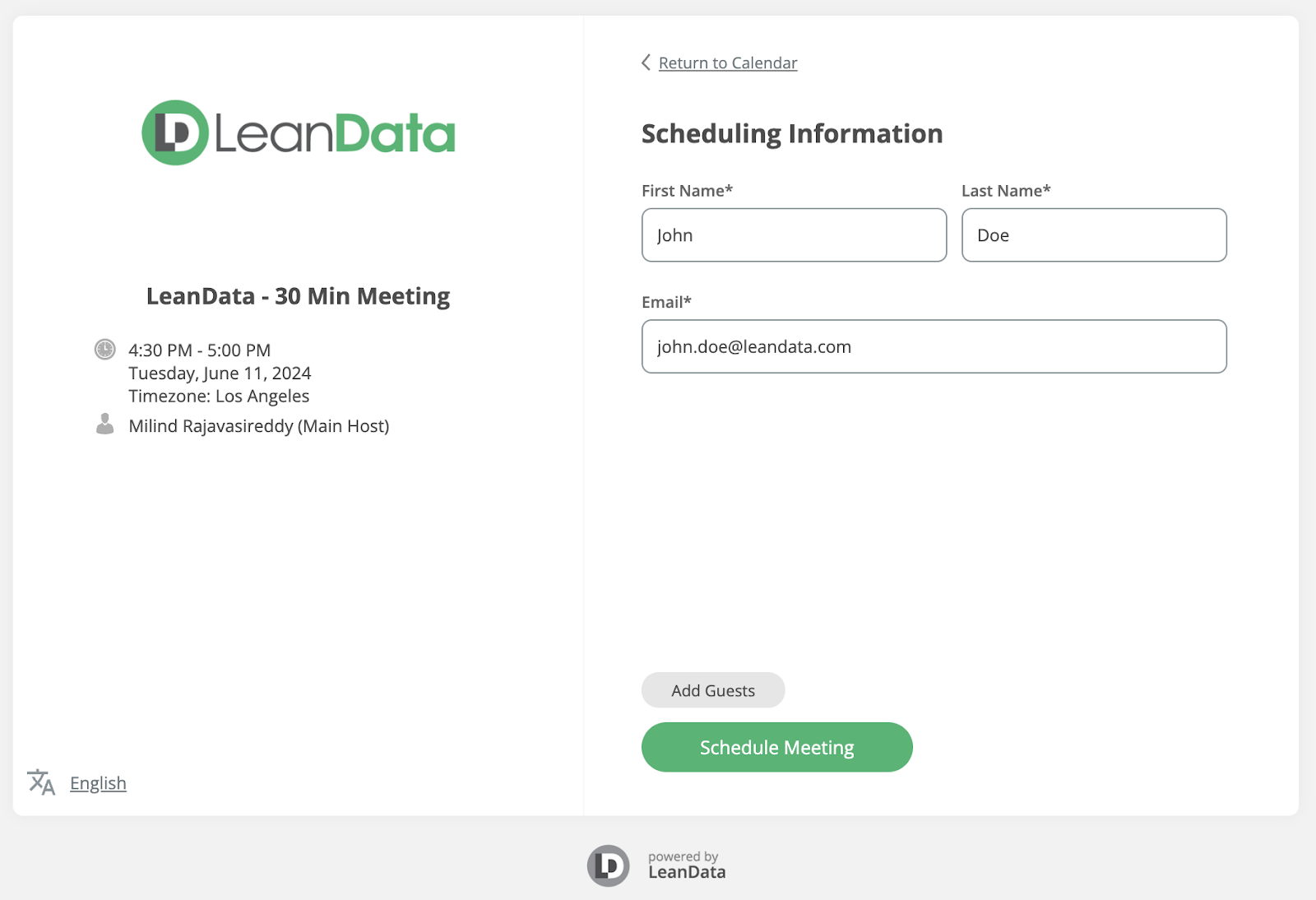Select the Milind Rajavasireddy (Main Host) text
The image size is (1316, 900).
click(259, 426)
